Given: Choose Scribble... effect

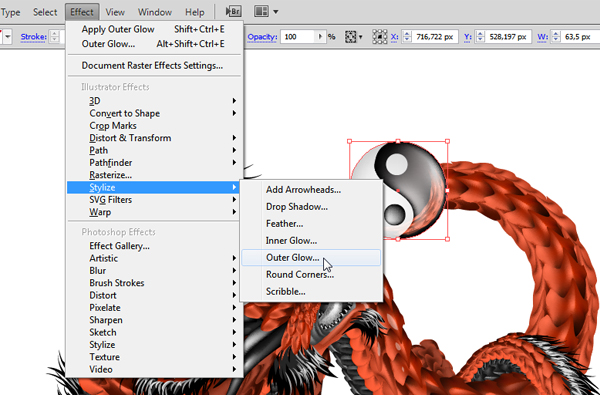Looking at the screenshot, I should click(x=311, y=292).
